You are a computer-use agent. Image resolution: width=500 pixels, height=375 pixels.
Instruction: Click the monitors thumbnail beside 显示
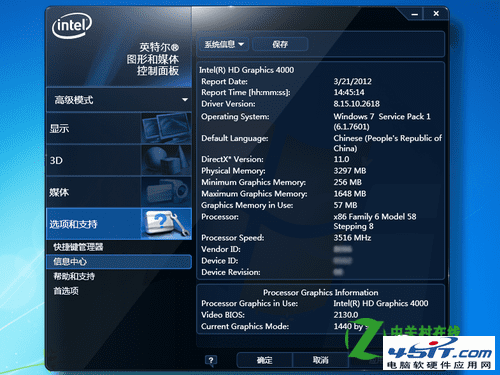[x=166, y=128]
